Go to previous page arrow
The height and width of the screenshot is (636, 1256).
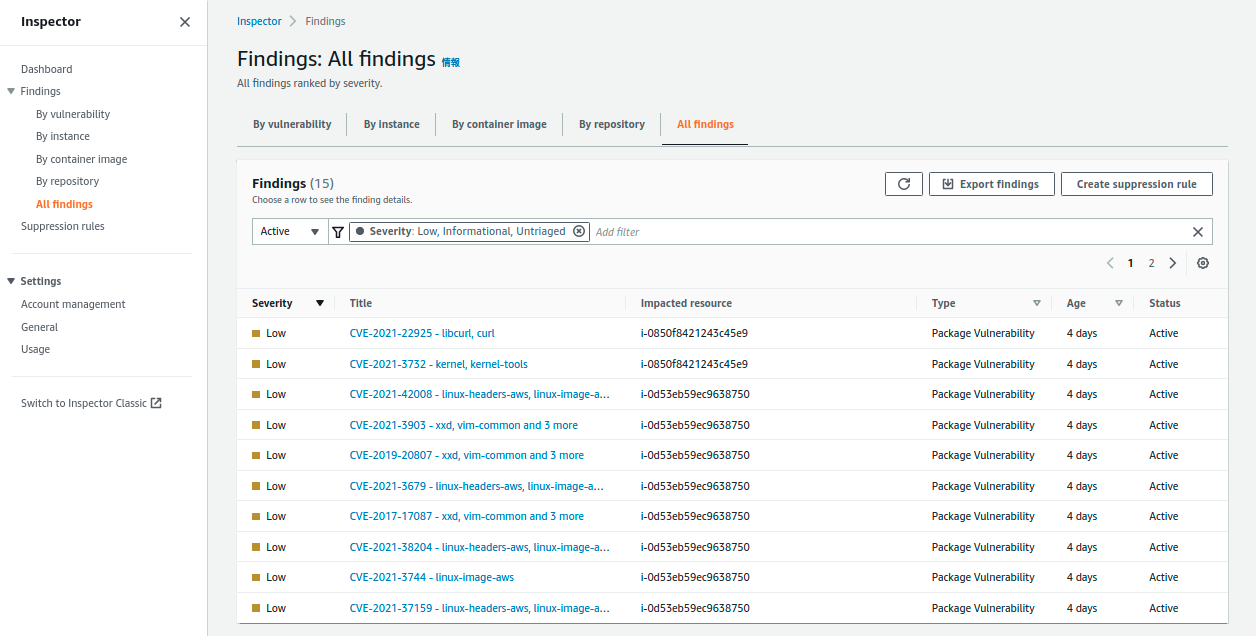point(1110,263)
